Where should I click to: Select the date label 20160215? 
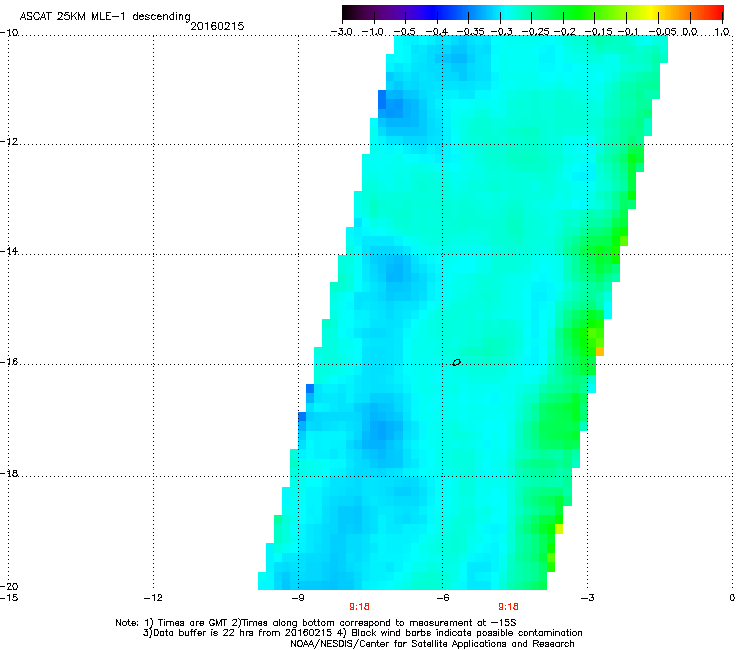(x=217, y=26)
